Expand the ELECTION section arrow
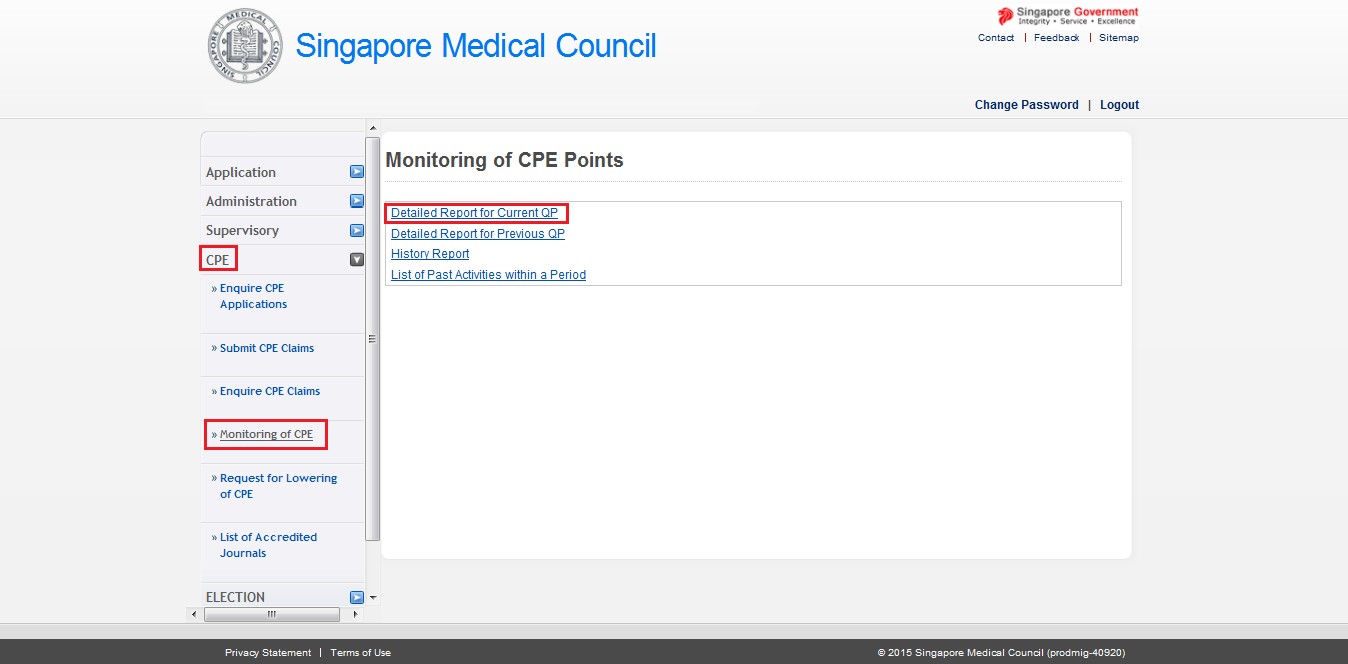This screenshot has height=664, width=1348. click(357, 597)
